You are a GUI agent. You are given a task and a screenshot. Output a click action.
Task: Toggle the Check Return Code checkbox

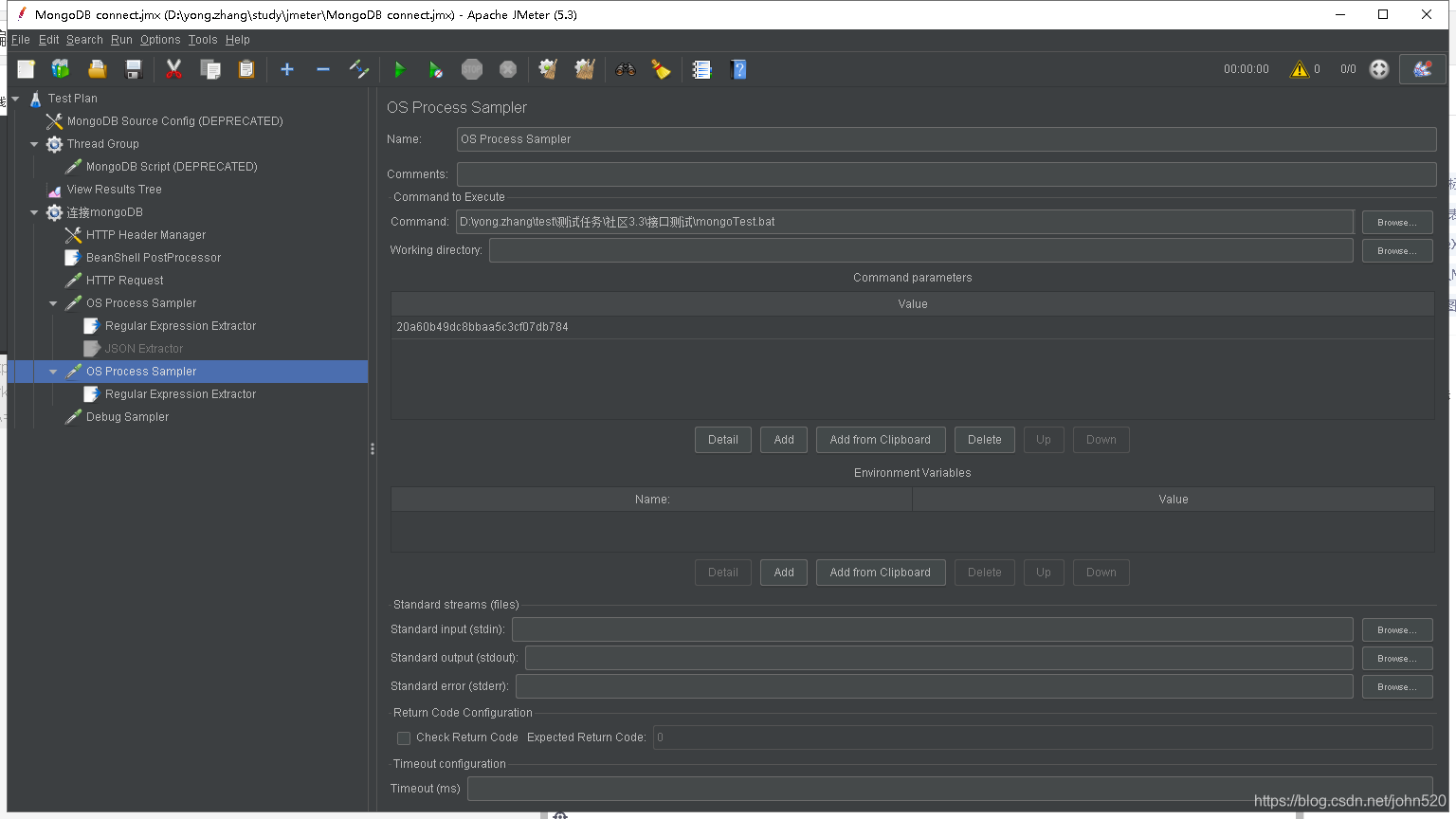404,737
